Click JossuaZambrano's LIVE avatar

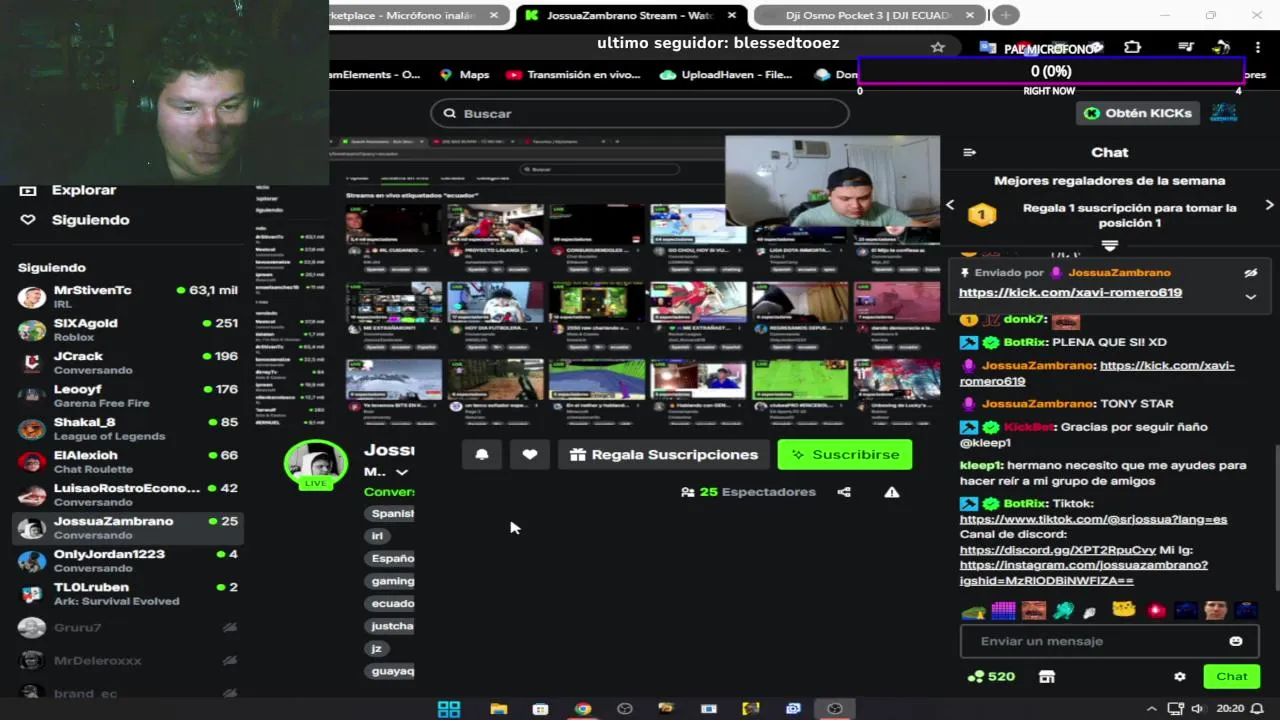click(x=316, y=466)
